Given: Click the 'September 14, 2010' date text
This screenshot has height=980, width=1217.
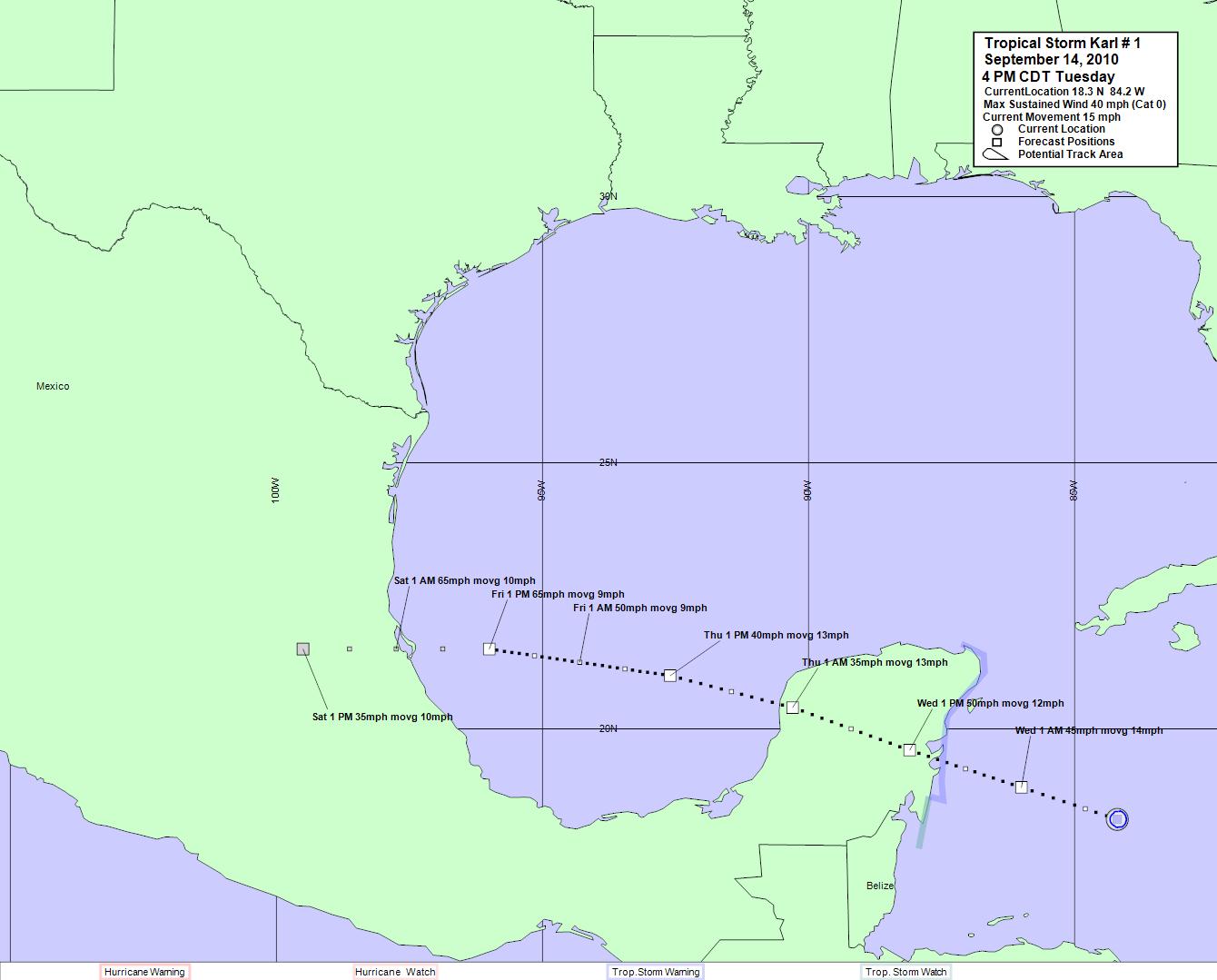Looking at the screenshot, I should pos(1052,59).
